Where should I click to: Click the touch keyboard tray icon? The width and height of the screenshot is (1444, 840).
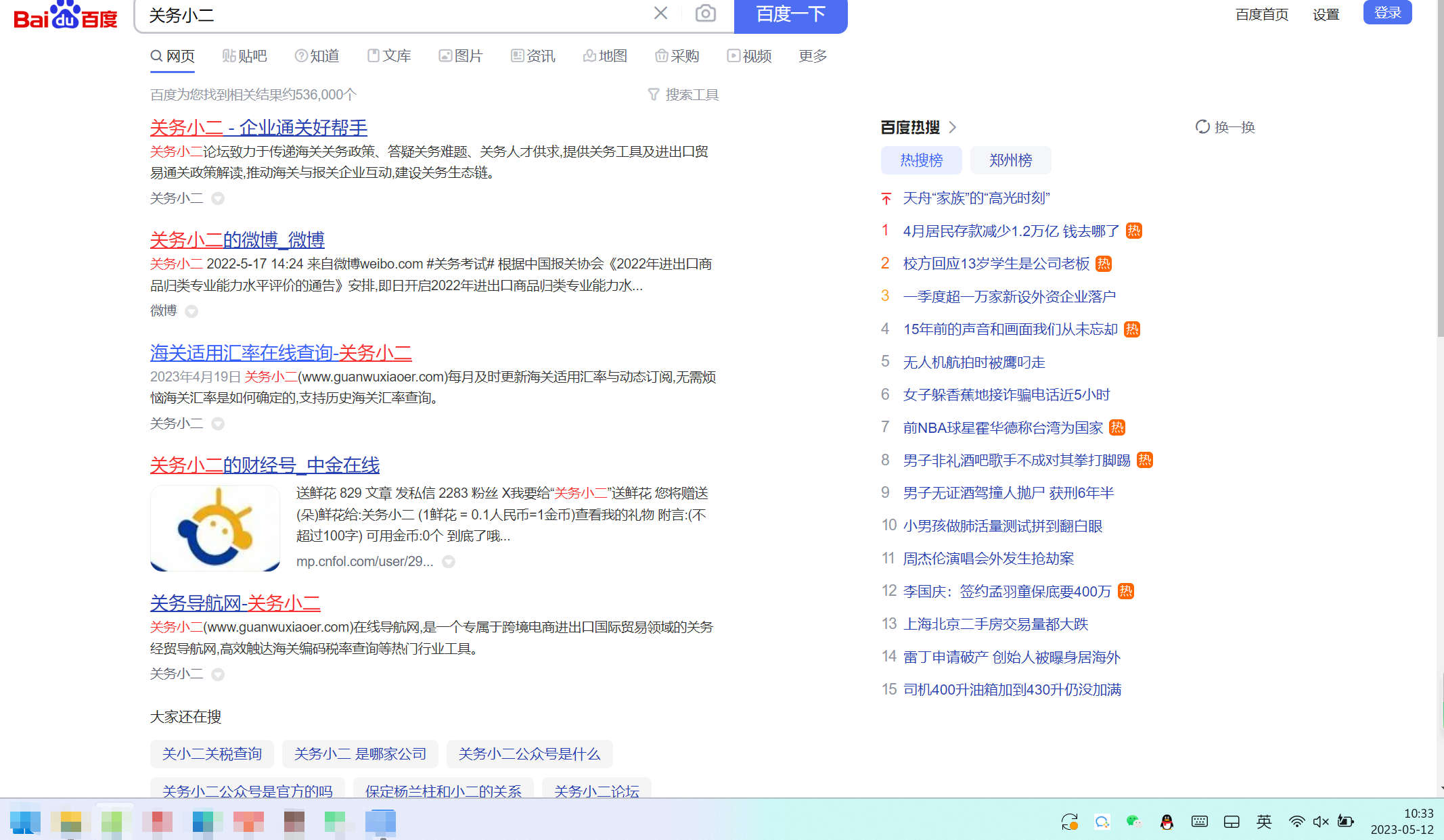(x=1199, y=822)
